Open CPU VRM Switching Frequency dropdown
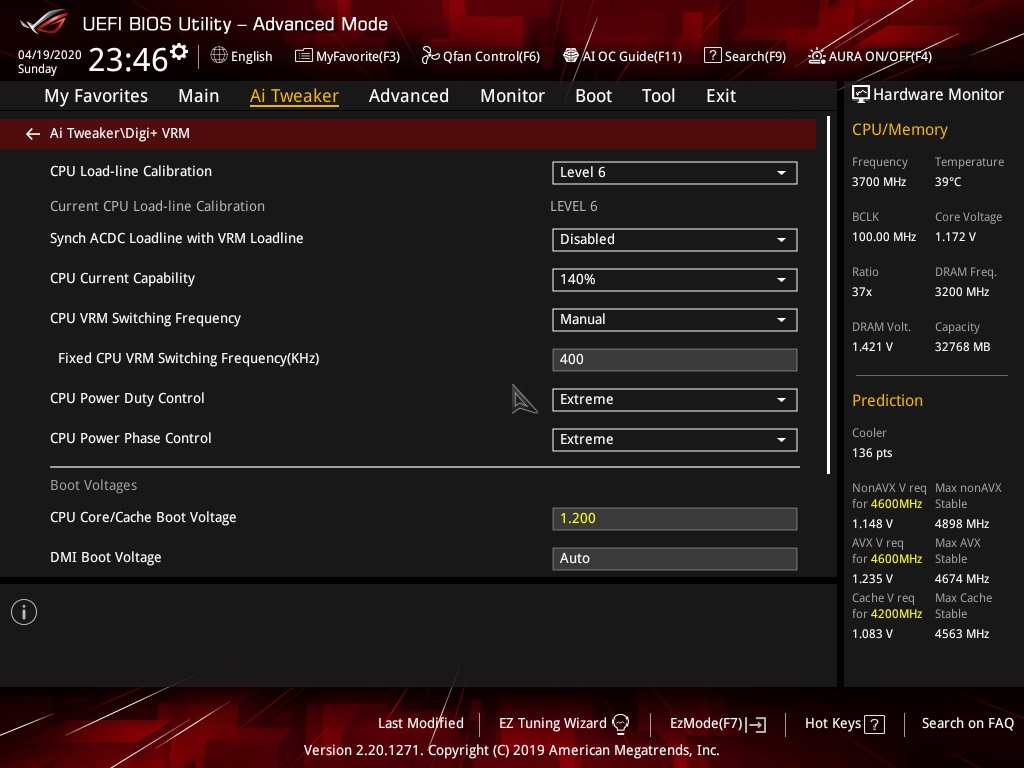 675,319
